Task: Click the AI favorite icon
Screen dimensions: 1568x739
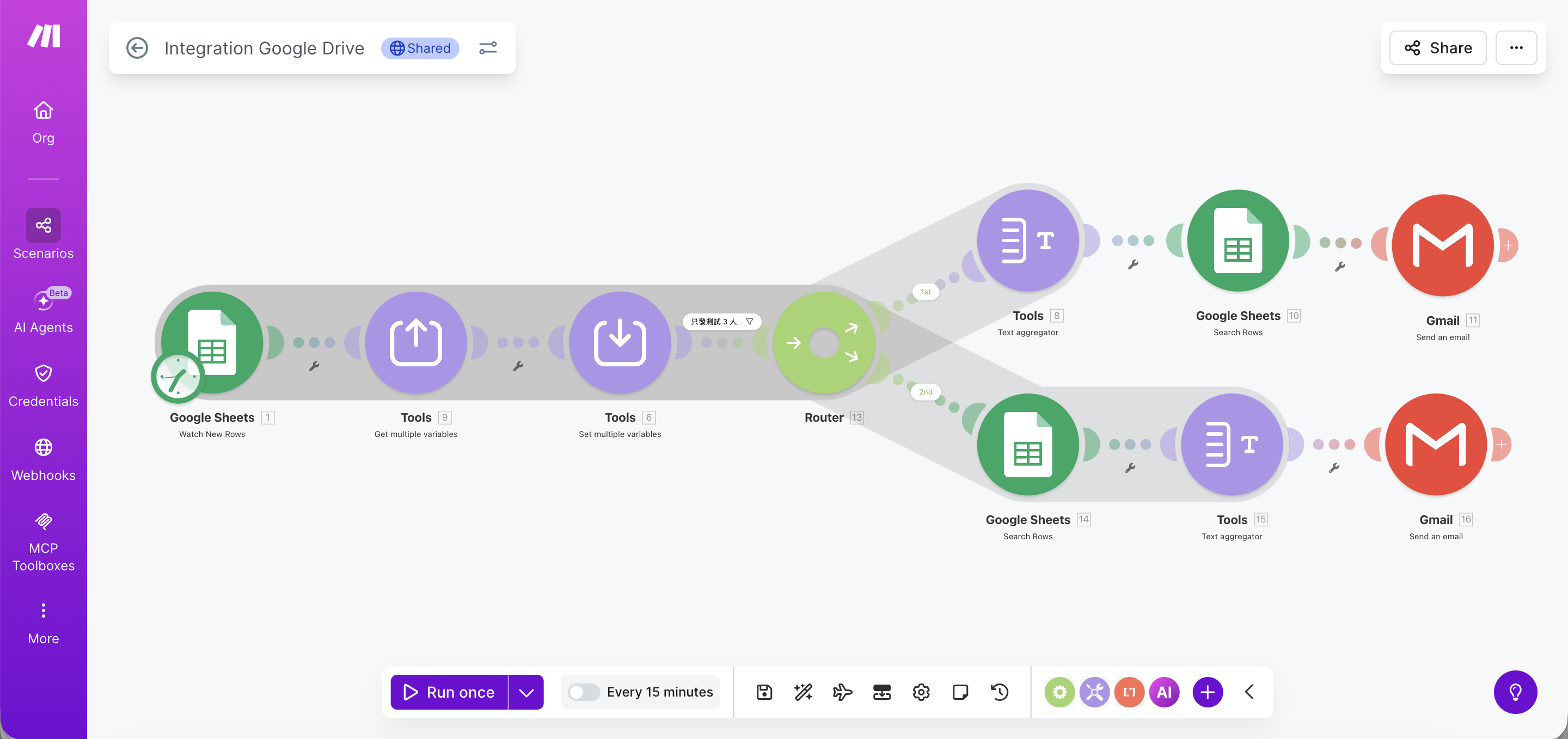Action: coord(1165,692)
